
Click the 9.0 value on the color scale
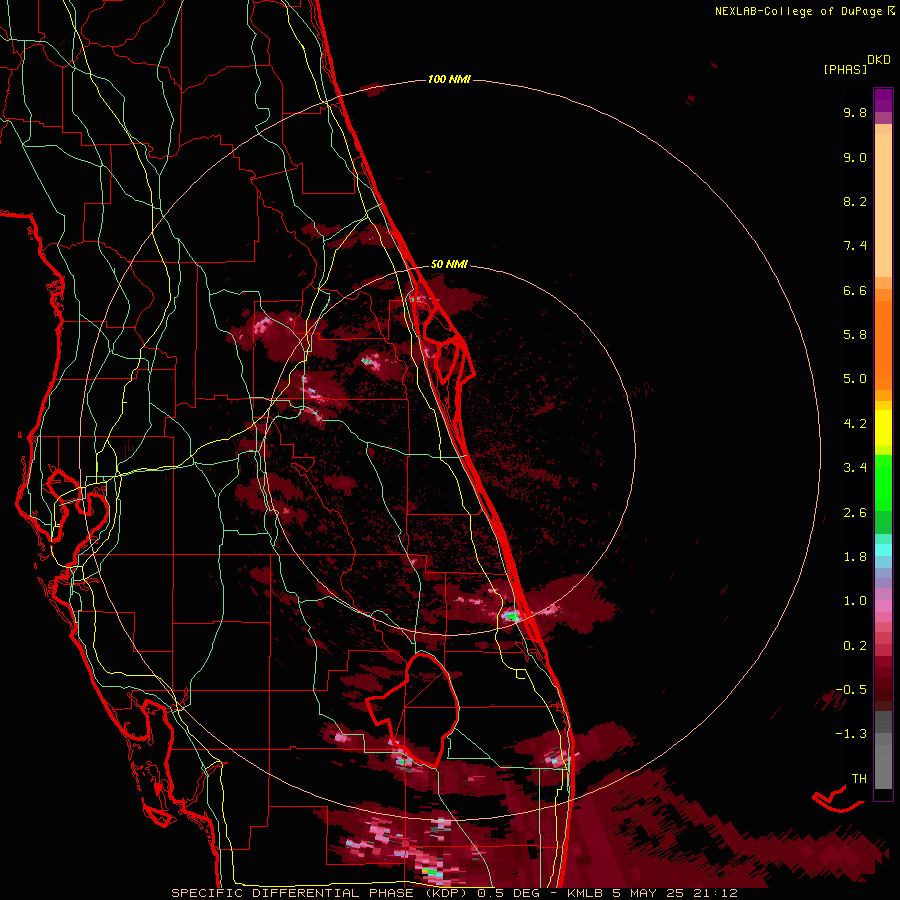coord(855,157)
